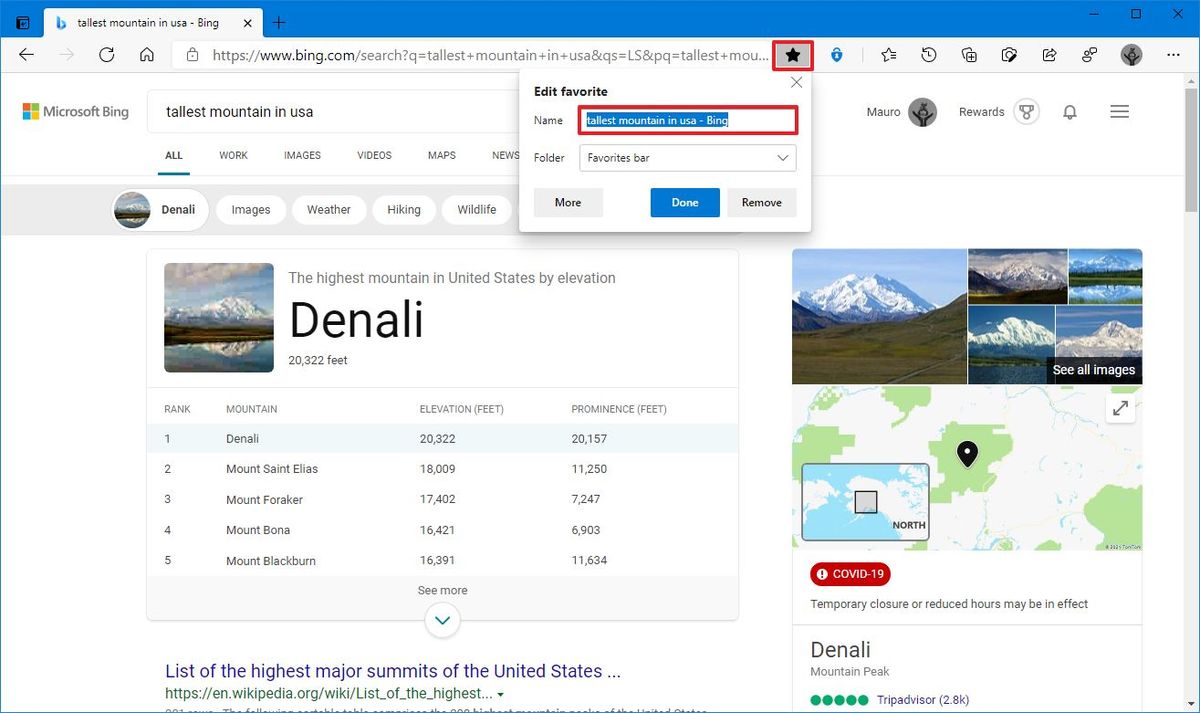The height and width of the screenshot is (713, 1200).
Task: Open the Wikipedia result options chevron
Action: pos(502,692)
